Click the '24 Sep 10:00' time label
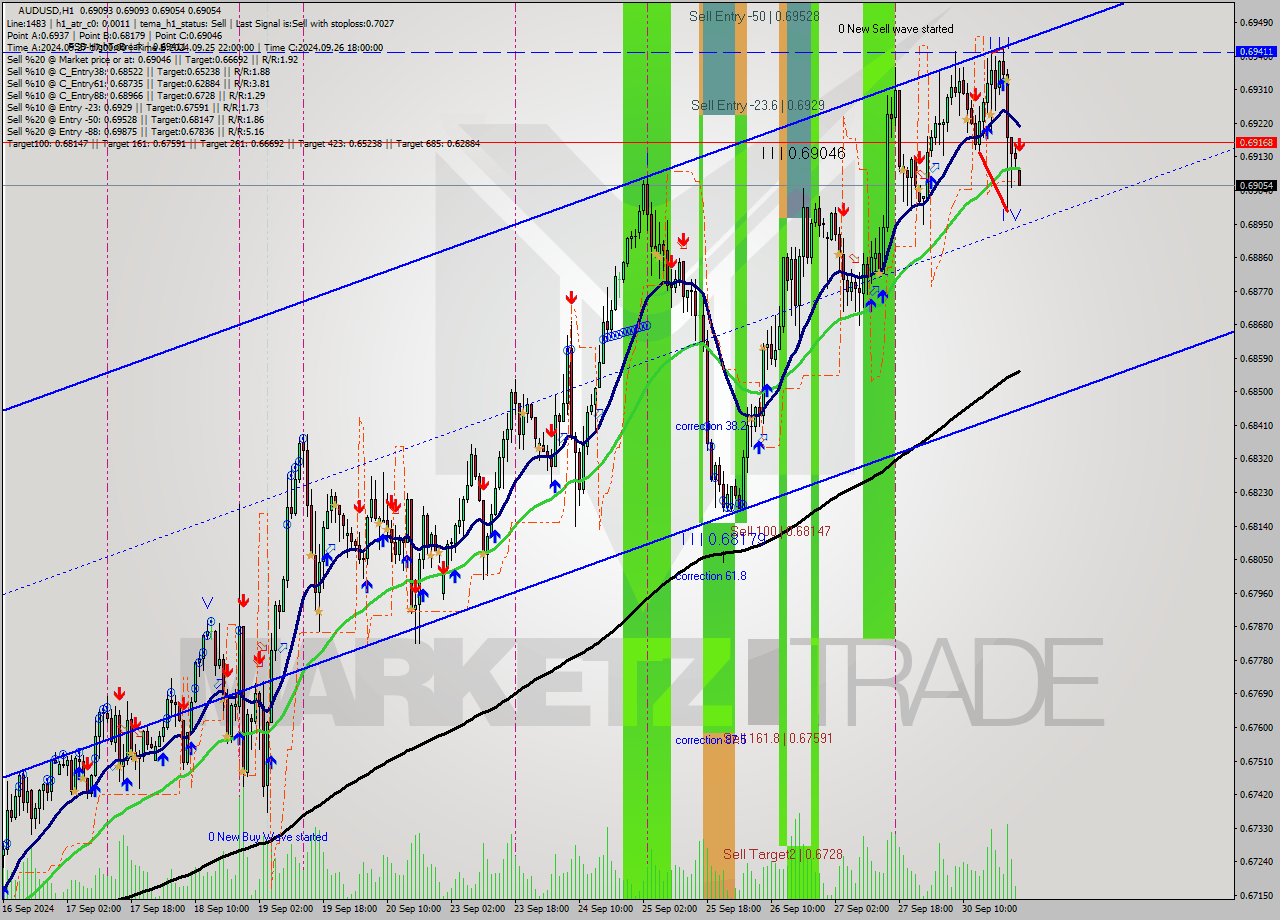1280x920 pixels. 606,909
